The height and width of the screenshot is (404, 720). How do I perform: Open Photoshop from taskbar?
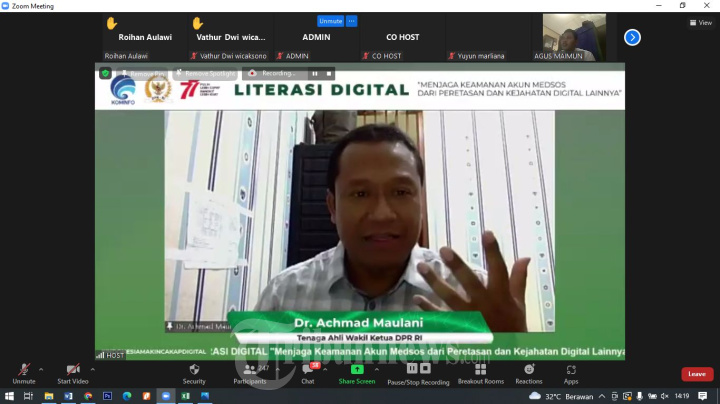107,396
